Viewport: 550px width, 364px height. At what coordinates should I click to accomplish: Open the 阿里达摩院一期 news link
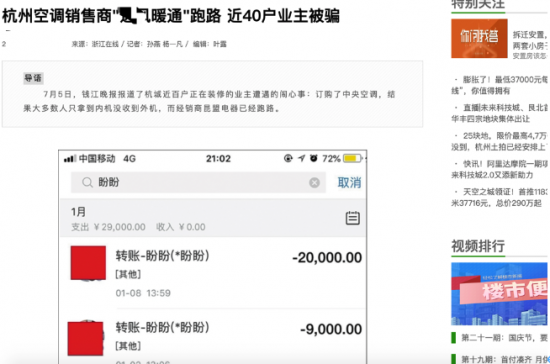(499, 169)
